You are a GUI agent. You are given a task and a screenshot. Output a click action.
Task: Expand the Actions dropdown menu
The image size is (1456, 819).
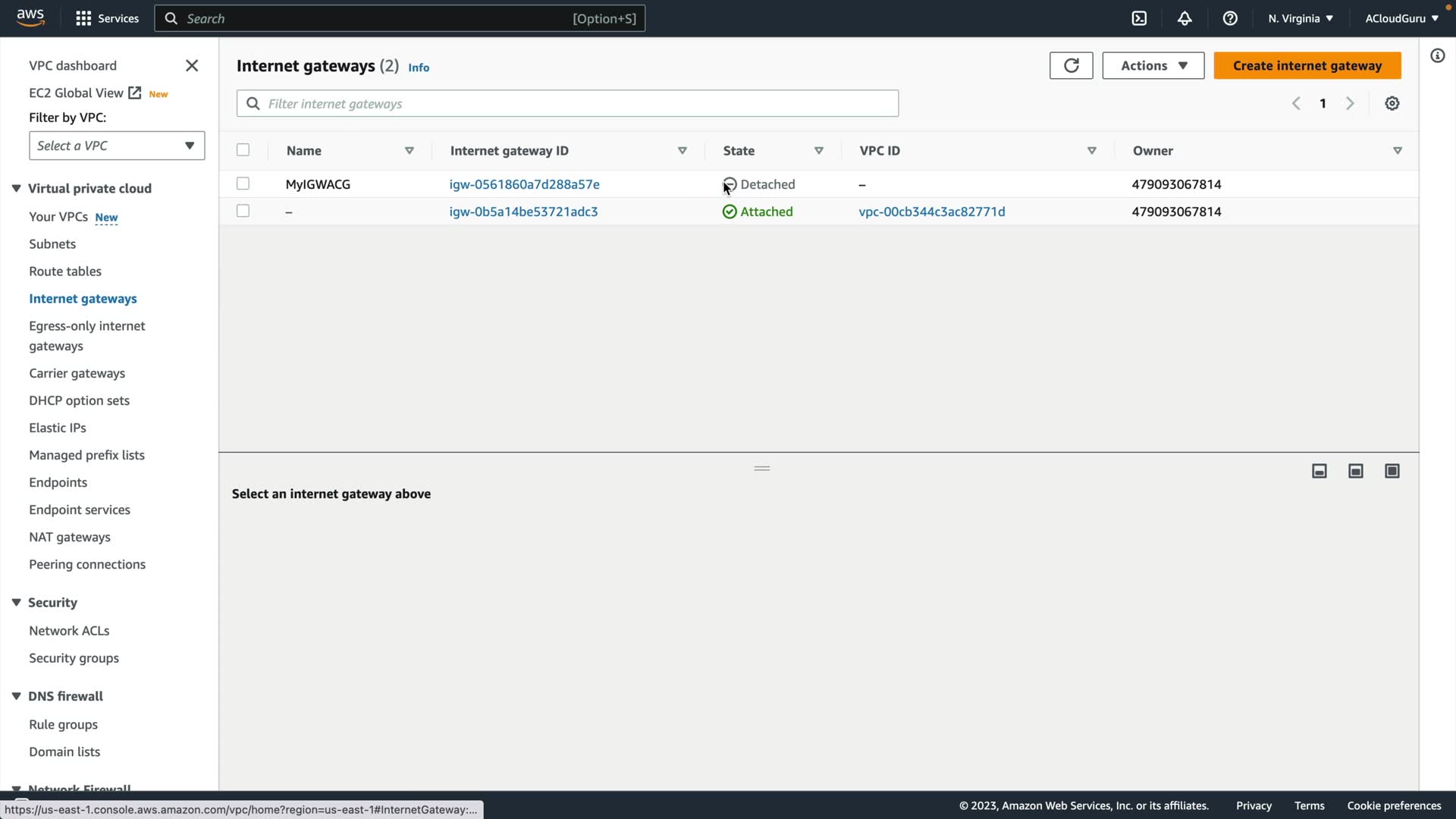[1153, 66]
